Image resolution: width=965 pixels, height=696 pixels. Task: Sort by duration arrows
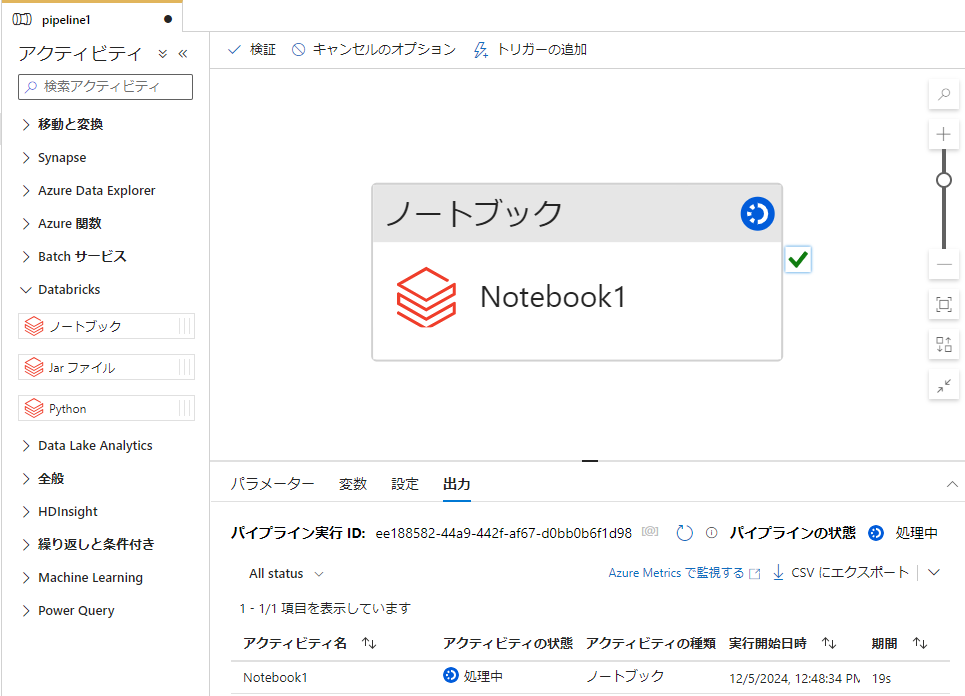[920, 643]
